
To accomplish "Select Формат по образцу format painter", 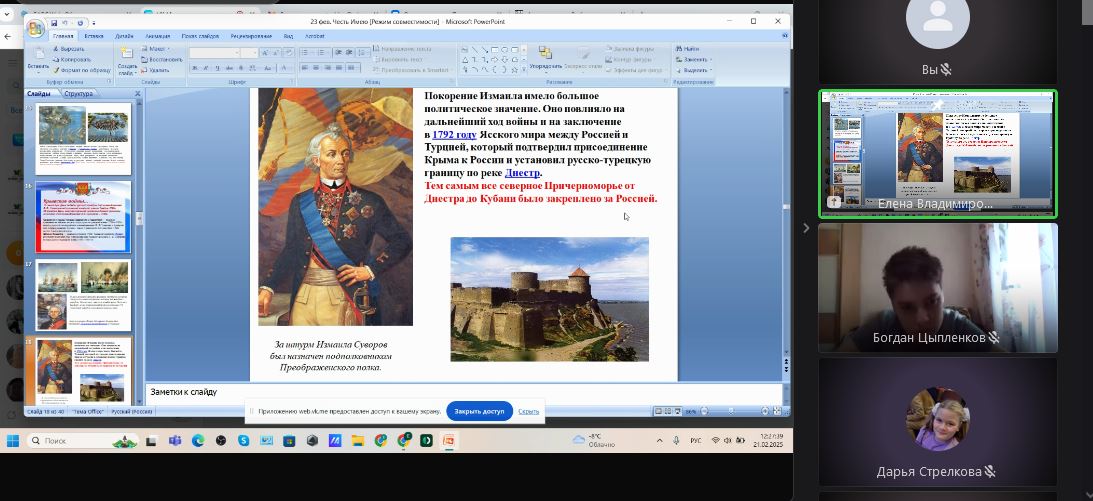I will coord(81,70).
